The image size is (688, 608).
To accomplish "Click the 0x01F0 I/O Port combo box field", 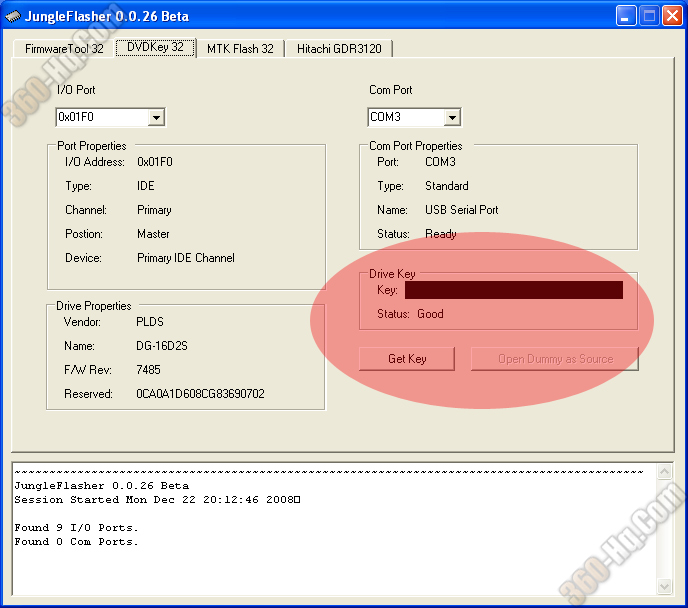I will click(111, 117).
